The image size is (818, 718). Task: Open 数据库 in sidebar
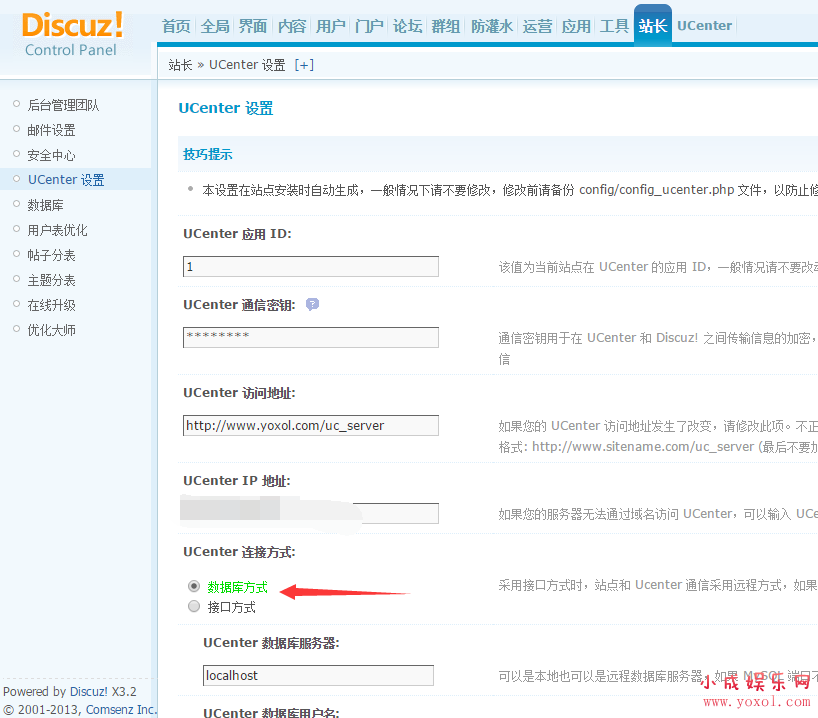click(x=45, y=205)
